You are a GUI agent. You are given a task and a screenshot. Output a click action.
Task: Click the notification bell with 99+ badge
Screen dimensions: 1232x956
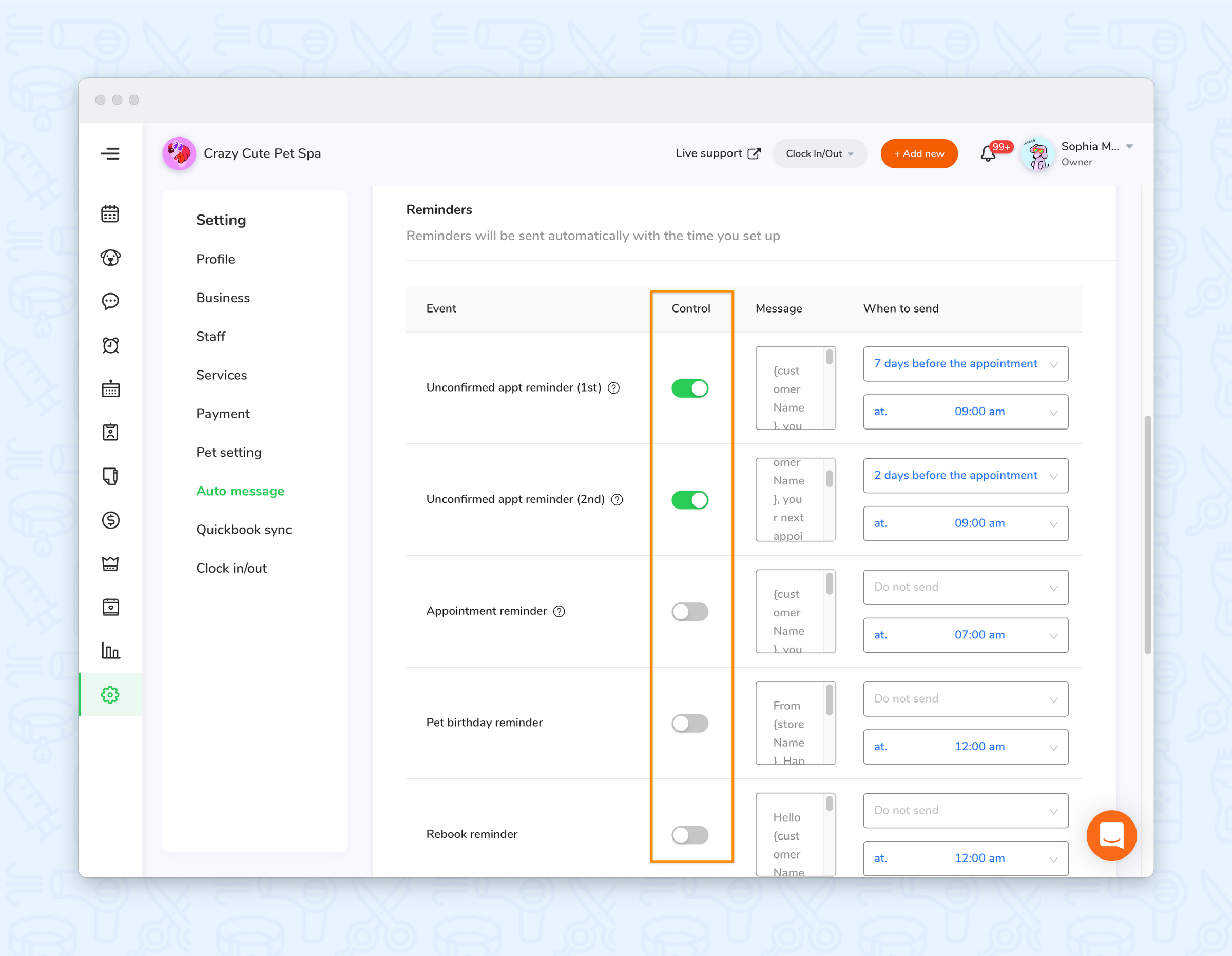(x=989, y=153)
